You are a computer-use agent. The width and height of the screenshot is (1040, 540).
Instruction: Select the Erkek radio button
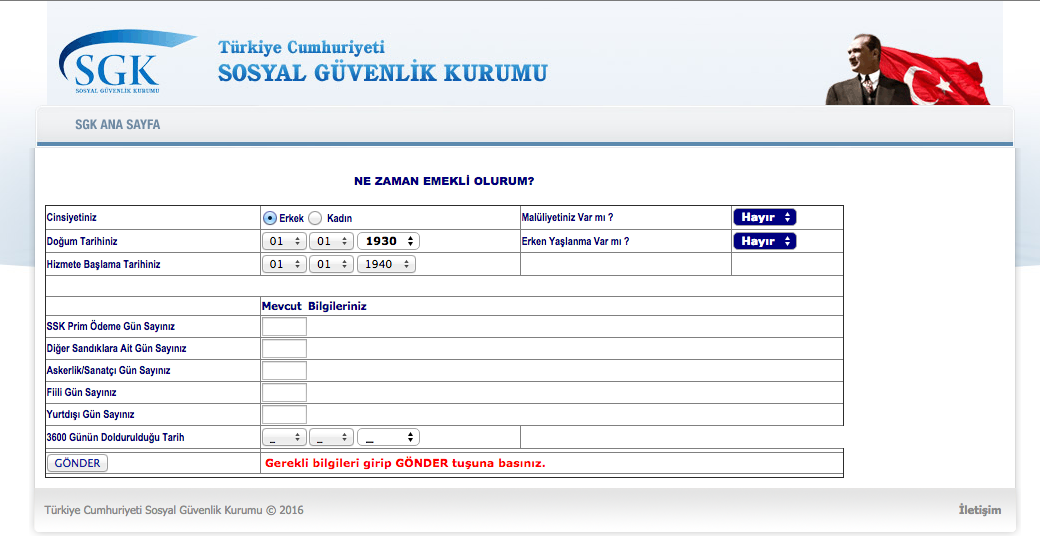tap(270, 218)
